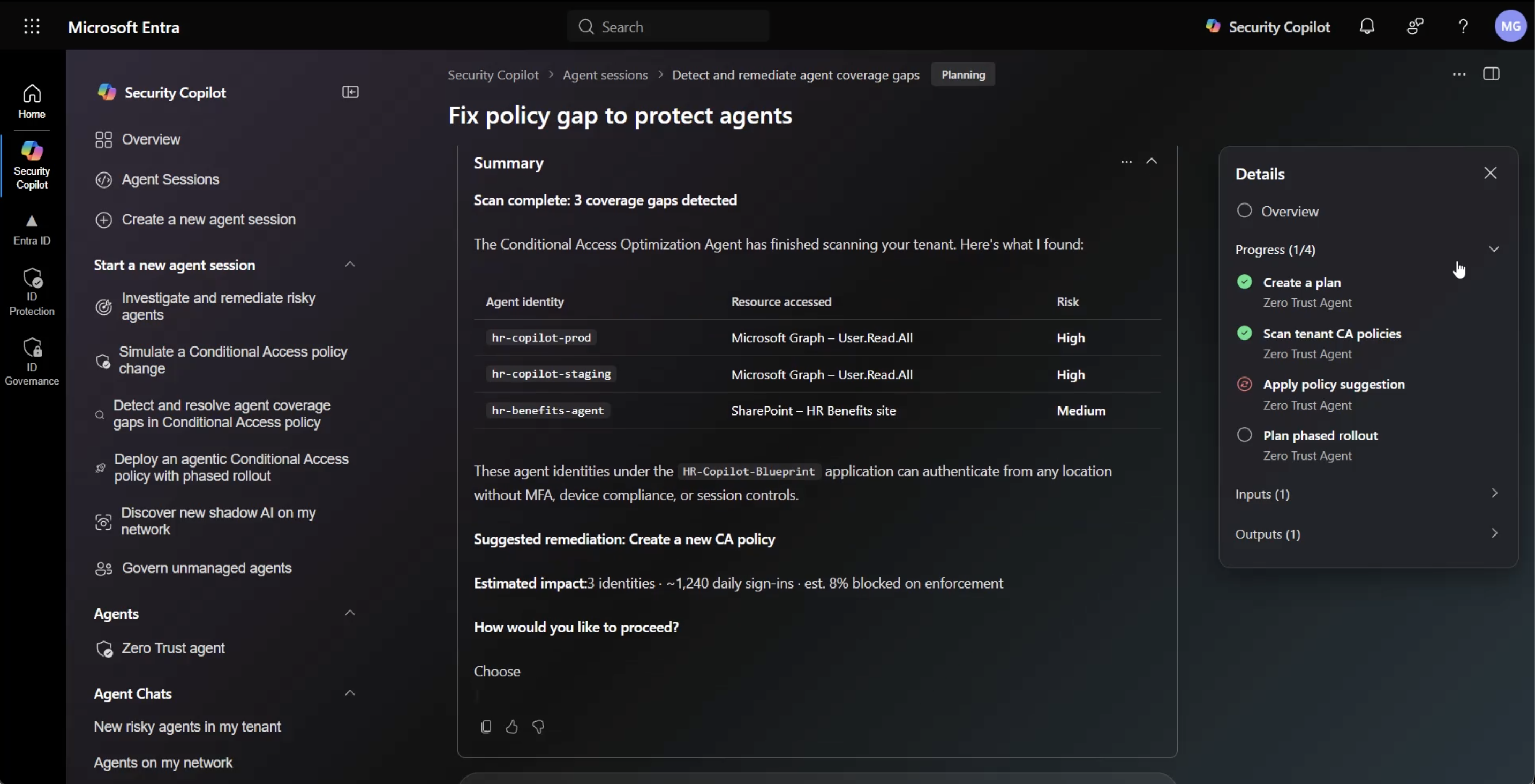Viewport: 1535px width, 784px height.
Task: Open Zero Trust agent
Action: coord(160,648)
